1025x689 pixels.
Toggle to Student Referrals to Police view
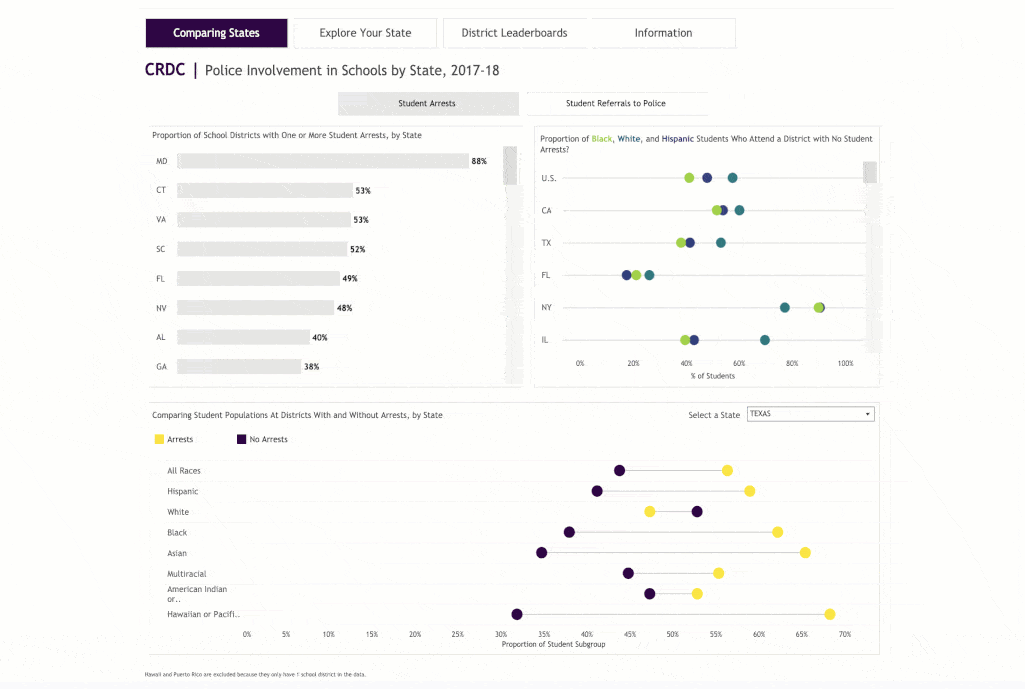pyautogui.click(x=616, y=103)
